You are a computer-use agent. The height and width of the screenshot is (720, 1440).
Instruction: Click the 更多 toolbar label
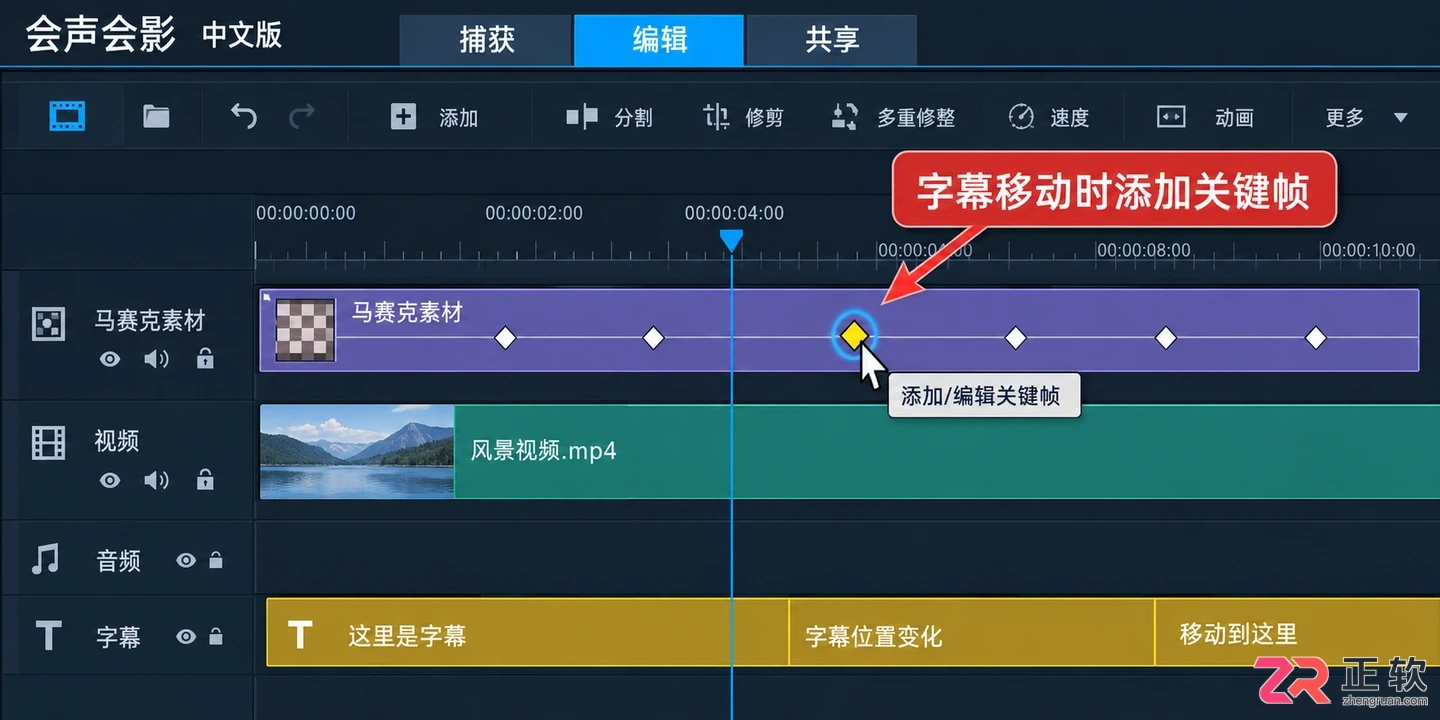pyautogui.click(x=1345, y=118)
